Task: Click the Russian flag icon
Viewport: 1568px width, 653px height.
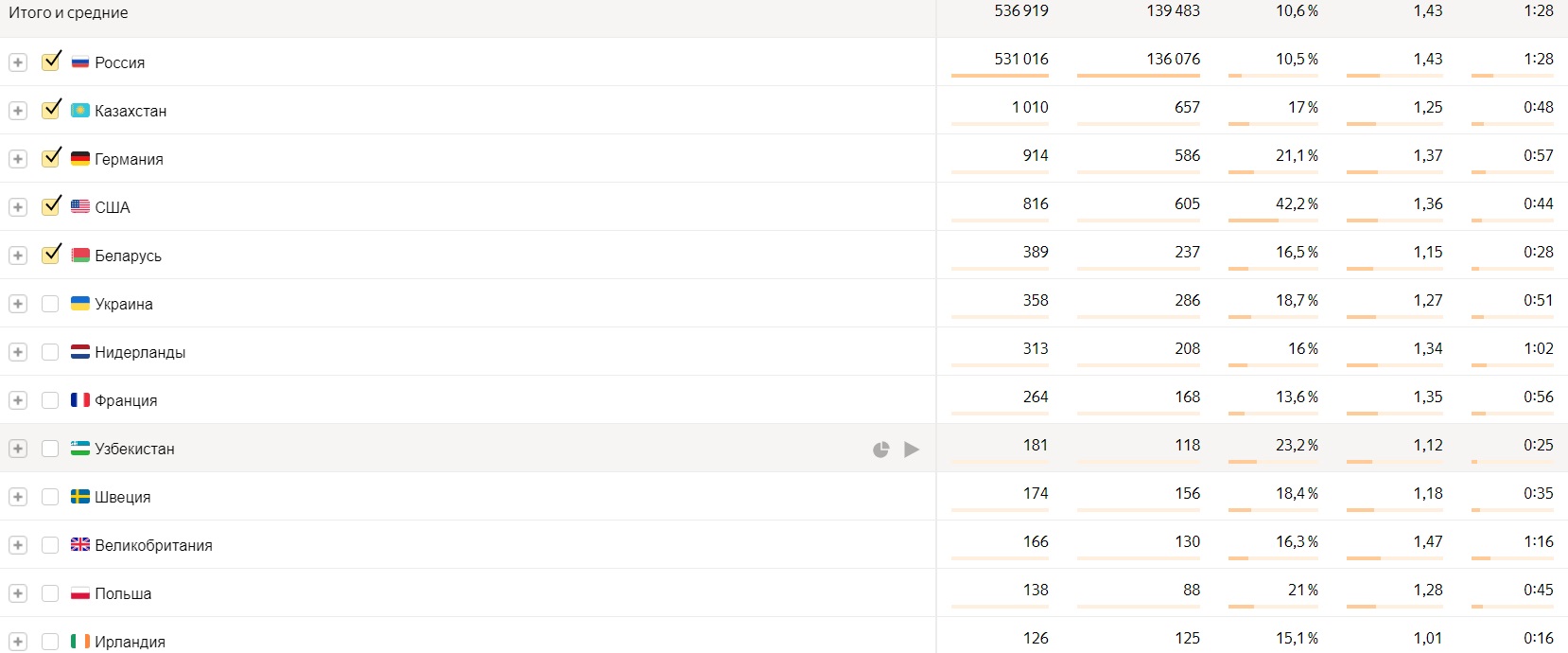Action: click(x=80, y=62)
